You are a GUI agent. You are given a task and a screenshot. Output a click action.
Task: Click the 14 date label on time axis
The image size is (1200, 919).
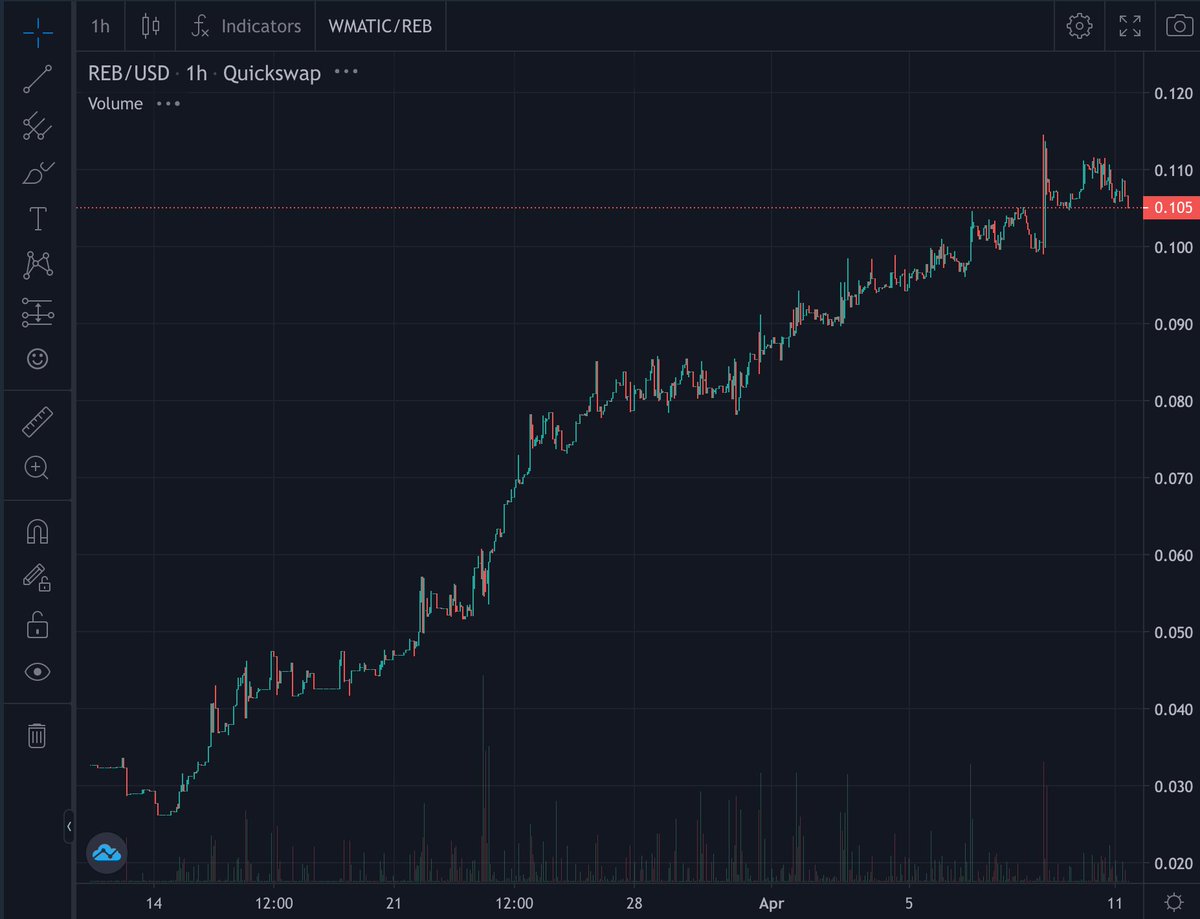coord(154,902)
